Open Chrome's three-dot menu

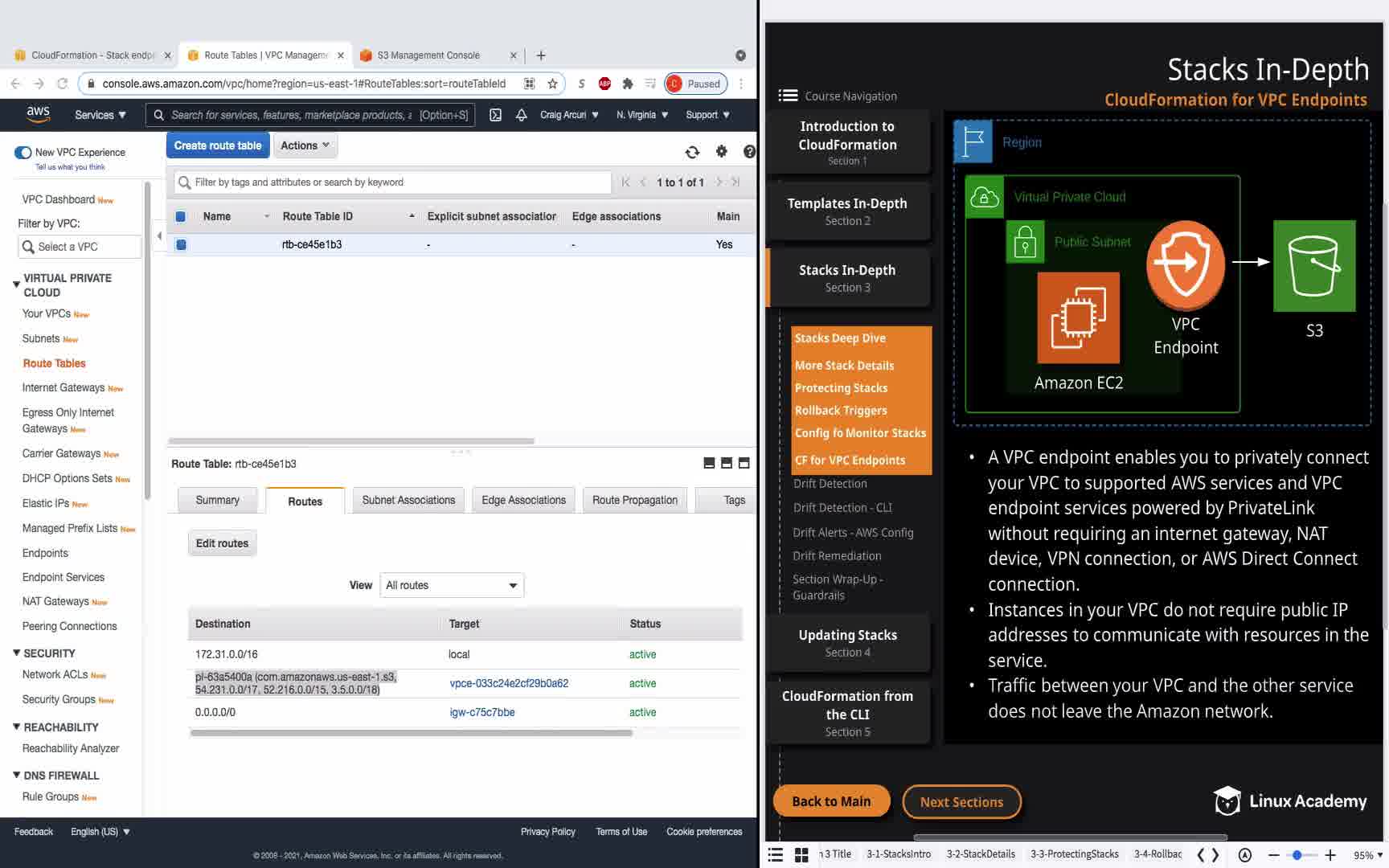tap(741, 84)
